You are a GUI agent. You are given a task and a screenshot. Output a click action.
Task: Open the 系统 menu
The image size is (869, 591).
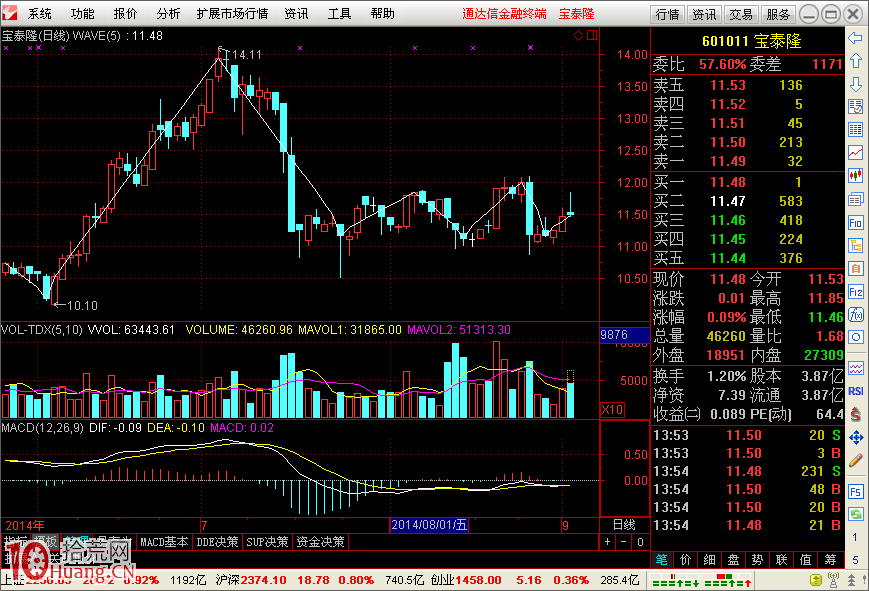point(39,13)
